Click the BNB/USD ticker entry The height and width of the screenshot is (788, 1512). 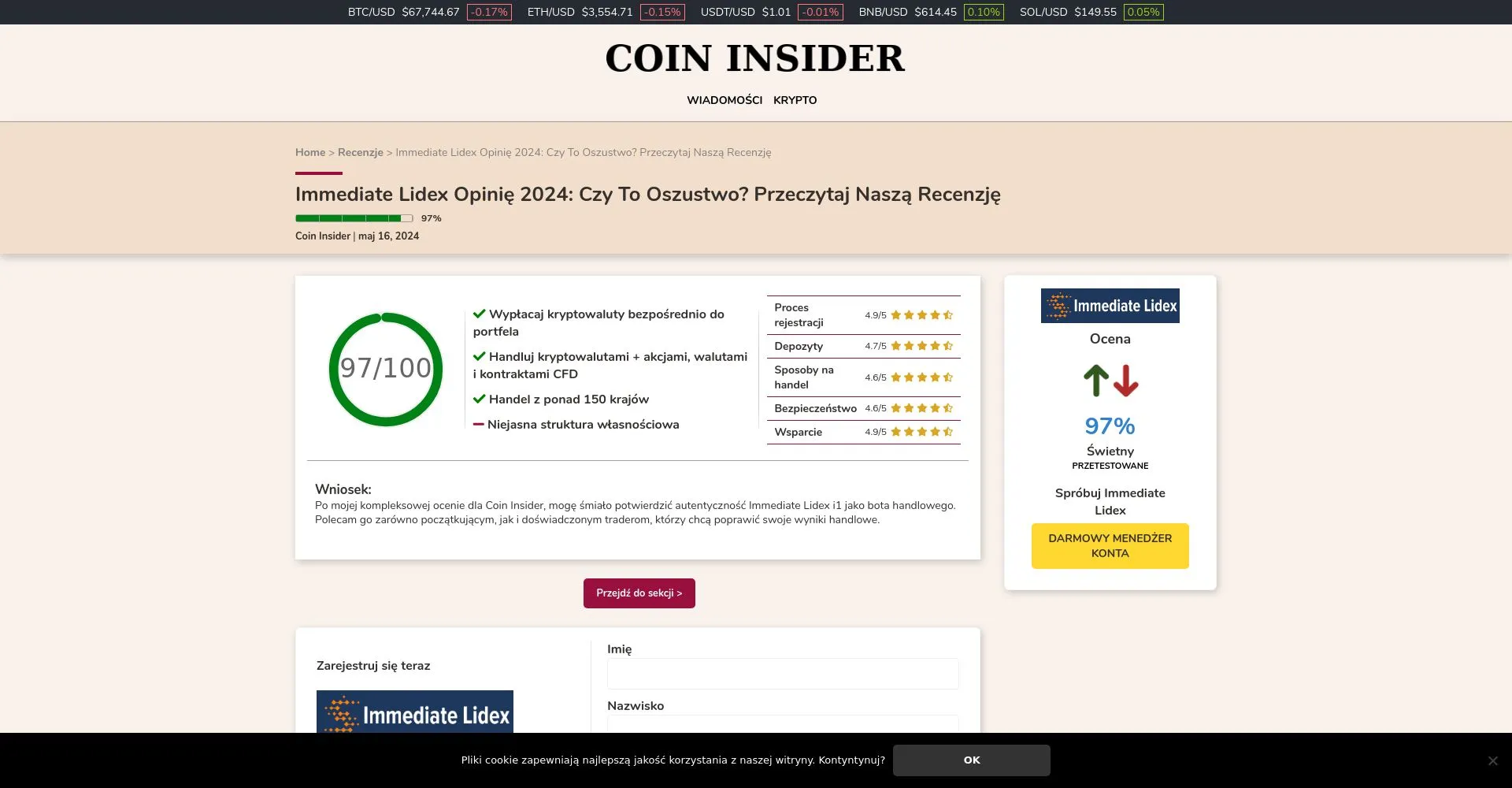[932, 12]
